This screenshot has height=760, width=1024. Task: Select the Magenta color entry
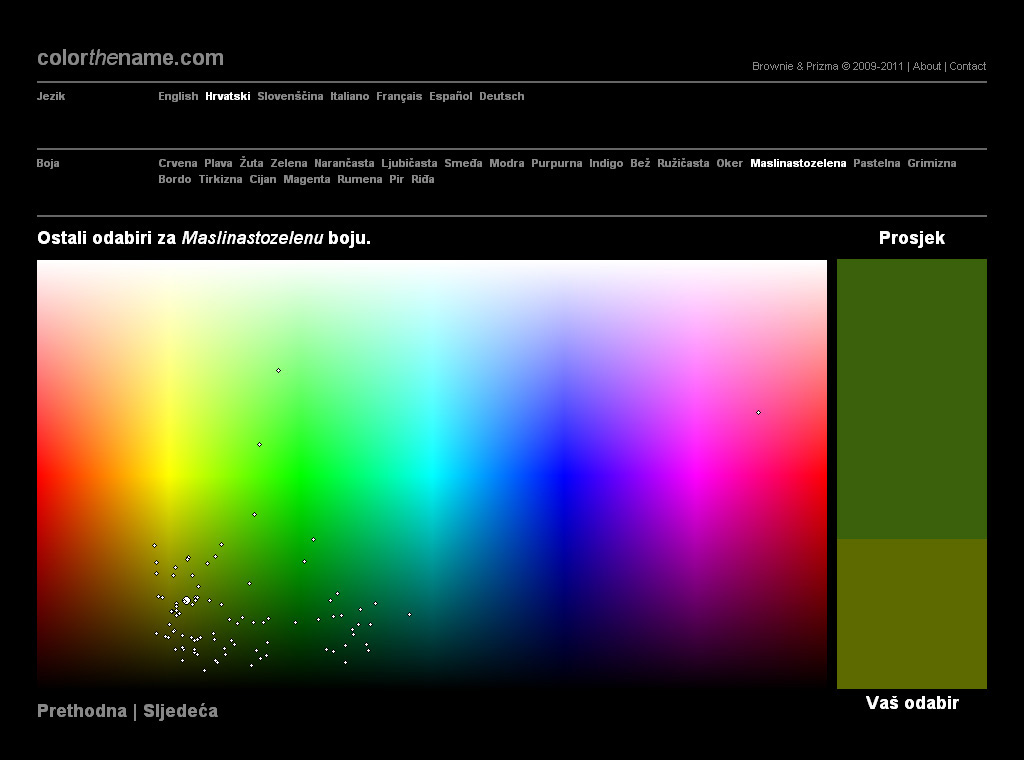click(x=306, y=180)
